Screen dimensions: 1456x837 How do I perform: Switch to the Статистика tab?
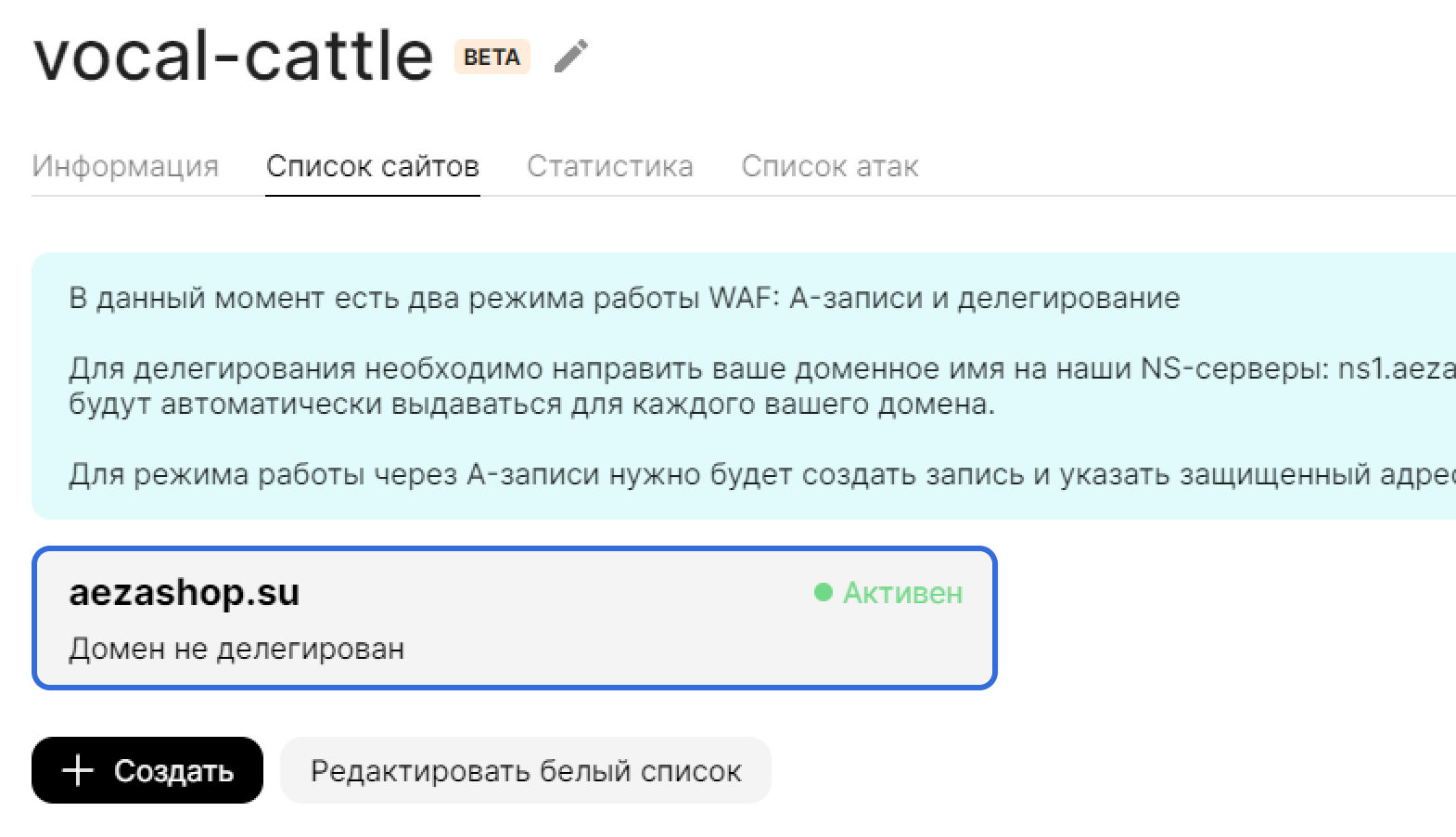click(x=609, y=166)
